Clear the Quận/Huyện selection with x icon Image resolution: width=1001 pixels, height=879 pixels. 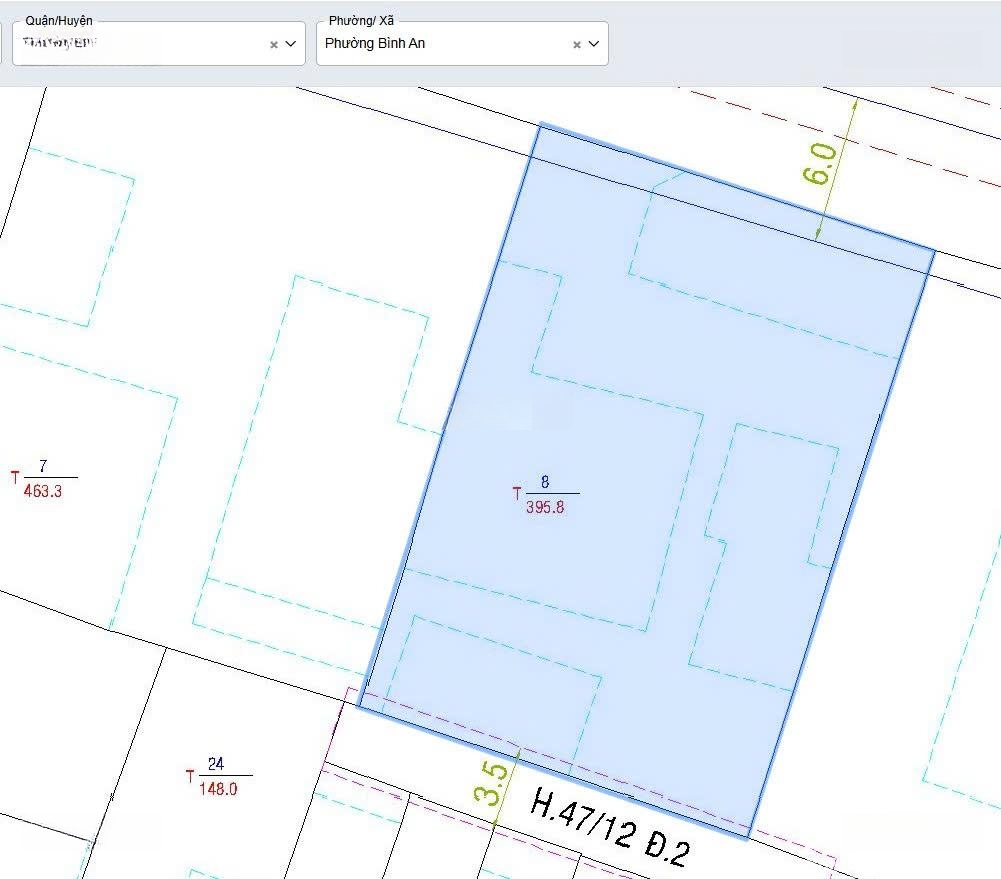click(x=274, y=45)
